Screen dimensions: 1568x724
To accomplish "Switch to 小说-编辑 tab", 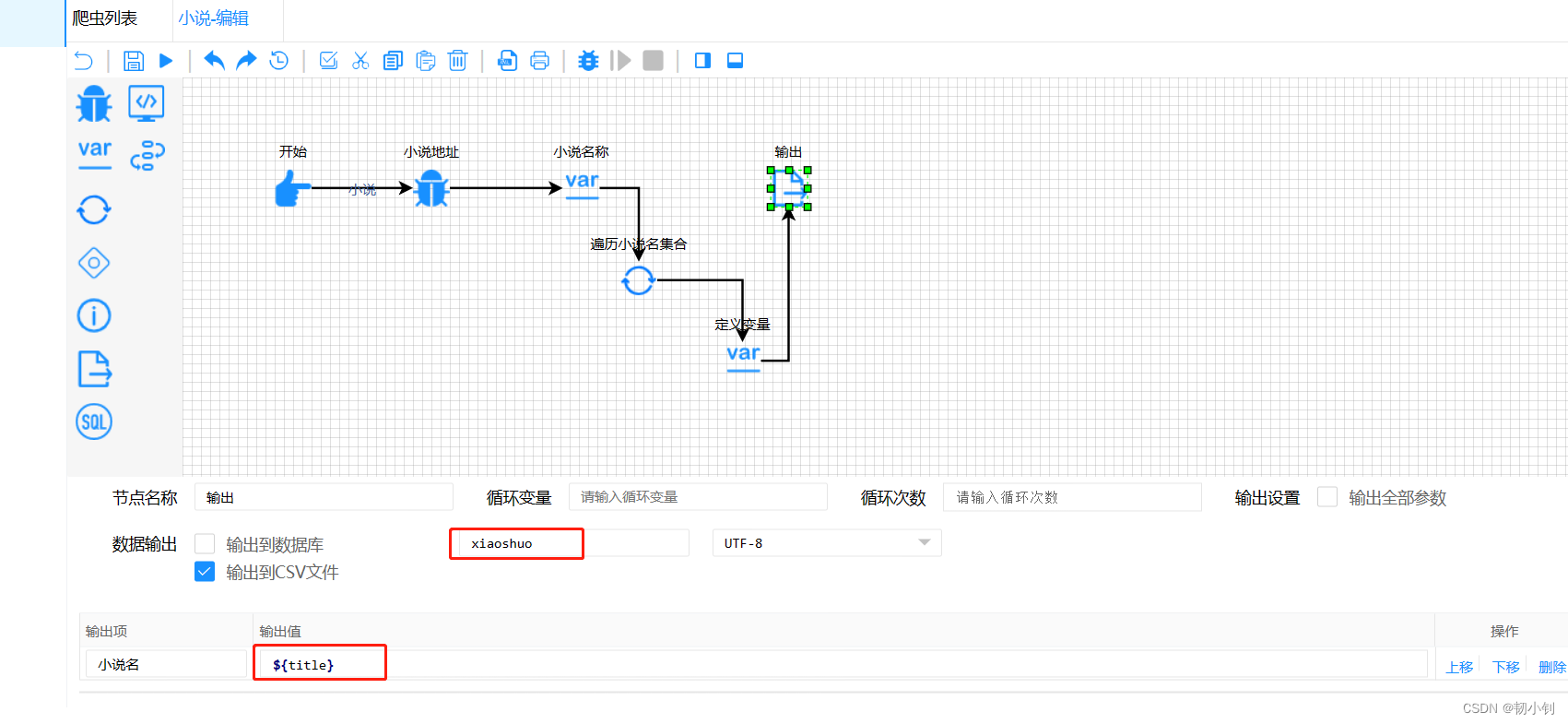I will click(x=214, y=18).
